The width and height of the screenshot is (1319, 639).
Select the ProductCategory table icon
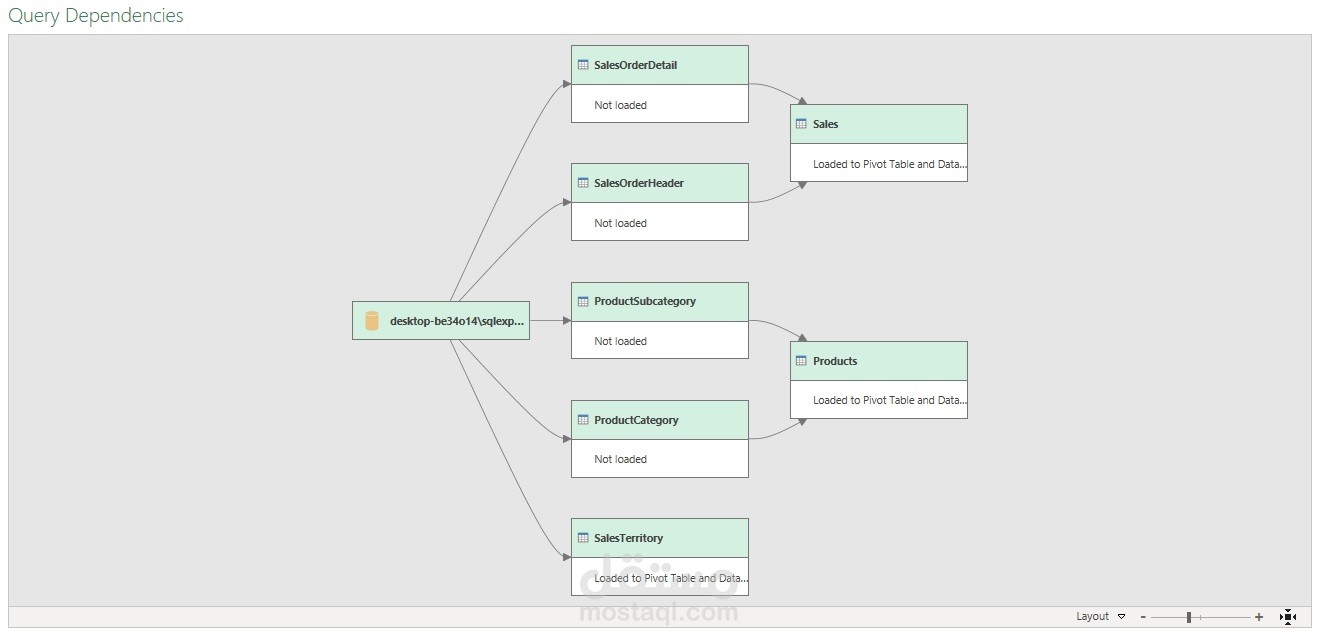pos(584,420)
